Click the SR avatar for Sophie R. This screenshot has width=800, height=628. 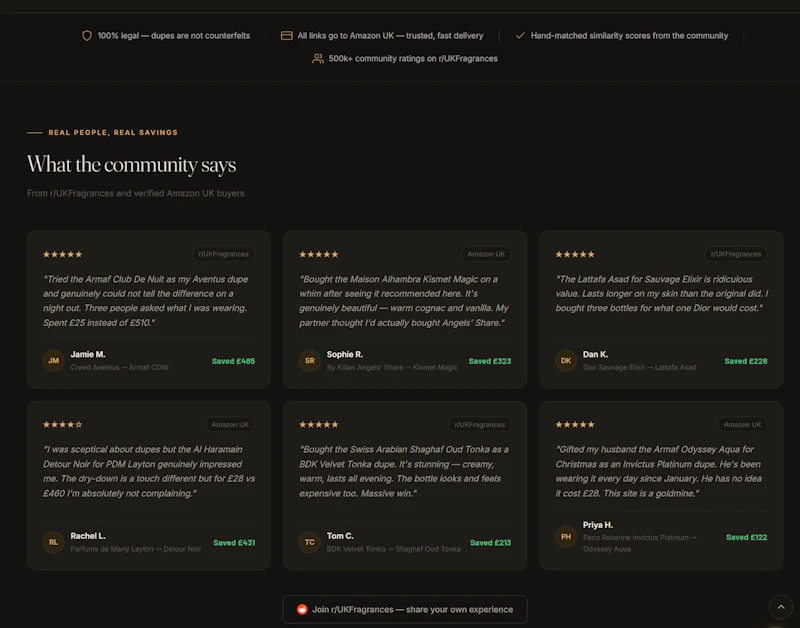pos(310,361)
